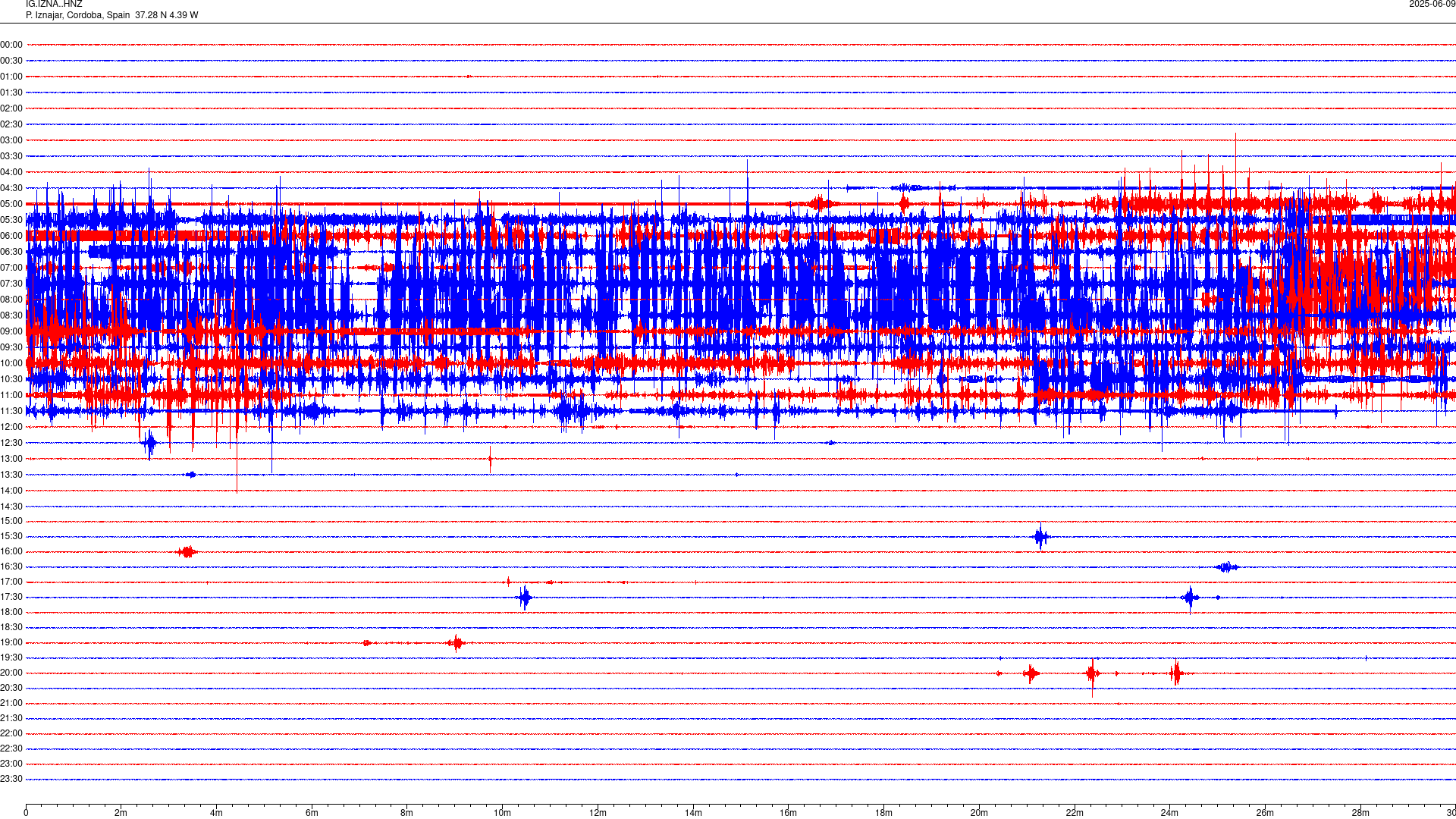Click the station code IG.IZNA..HNZ
The width and height of the screenshot is (1456, 819).
coord(54,5)
